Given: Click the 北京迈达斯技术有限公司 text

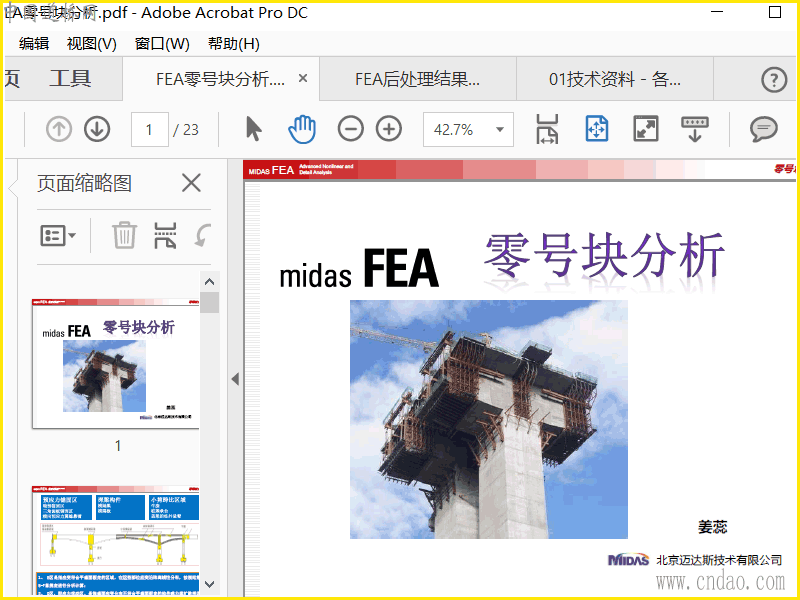Looking at the screenshot, I should coord(719,560).
